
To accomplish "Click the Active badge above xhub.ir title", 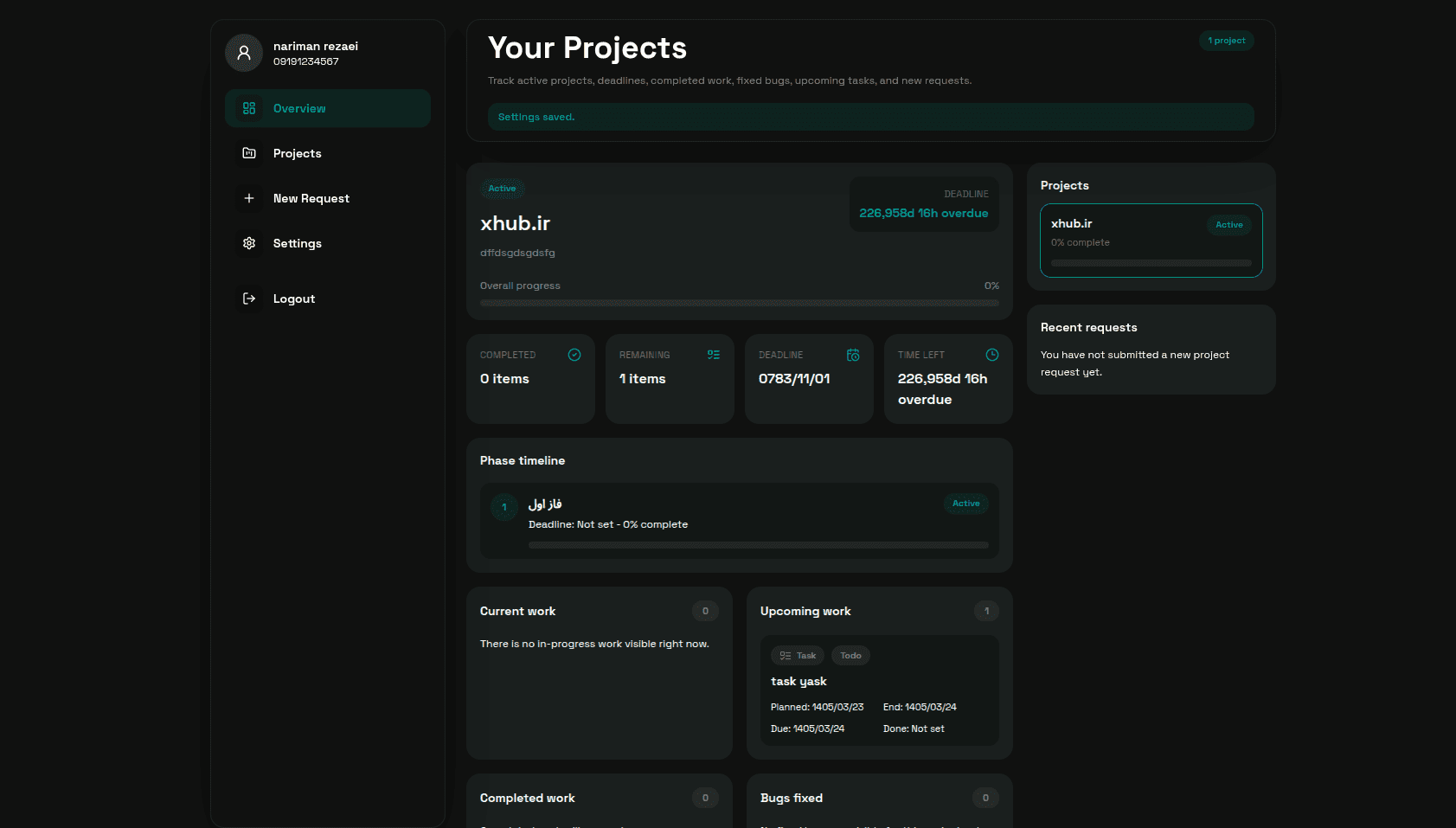I will (x=502, y=189).
